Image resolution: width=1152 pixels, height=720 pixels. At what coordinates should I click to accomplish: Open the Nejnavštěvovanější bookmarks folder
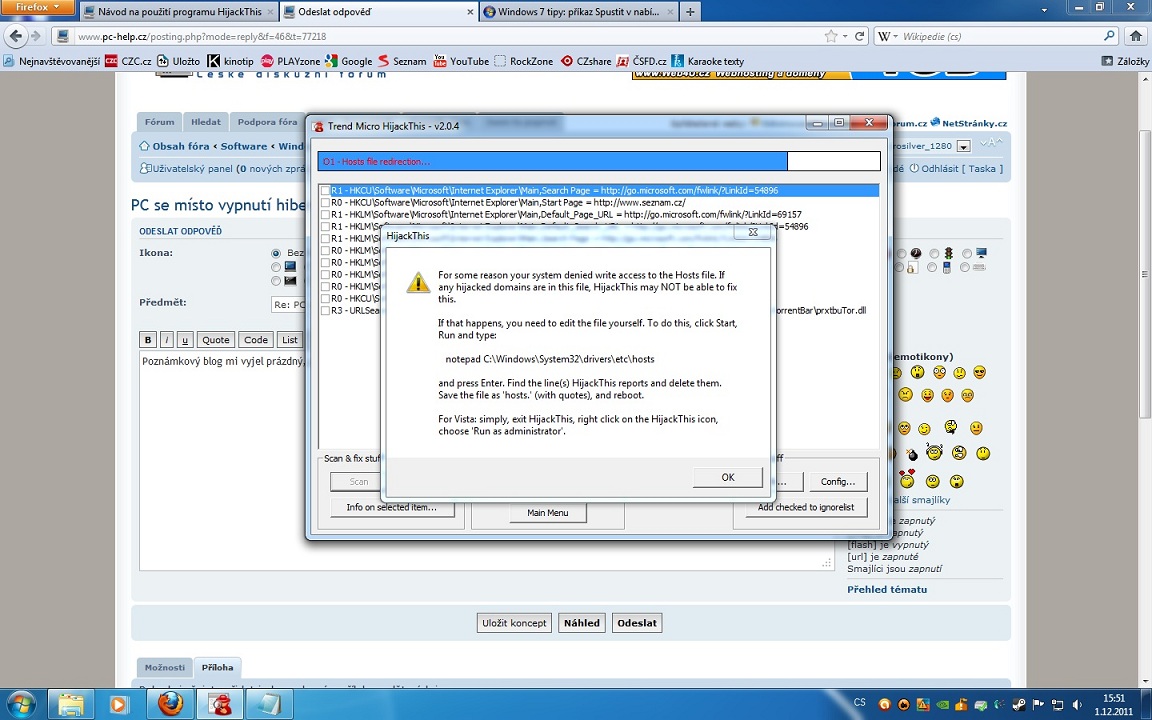tap(51, 61)
